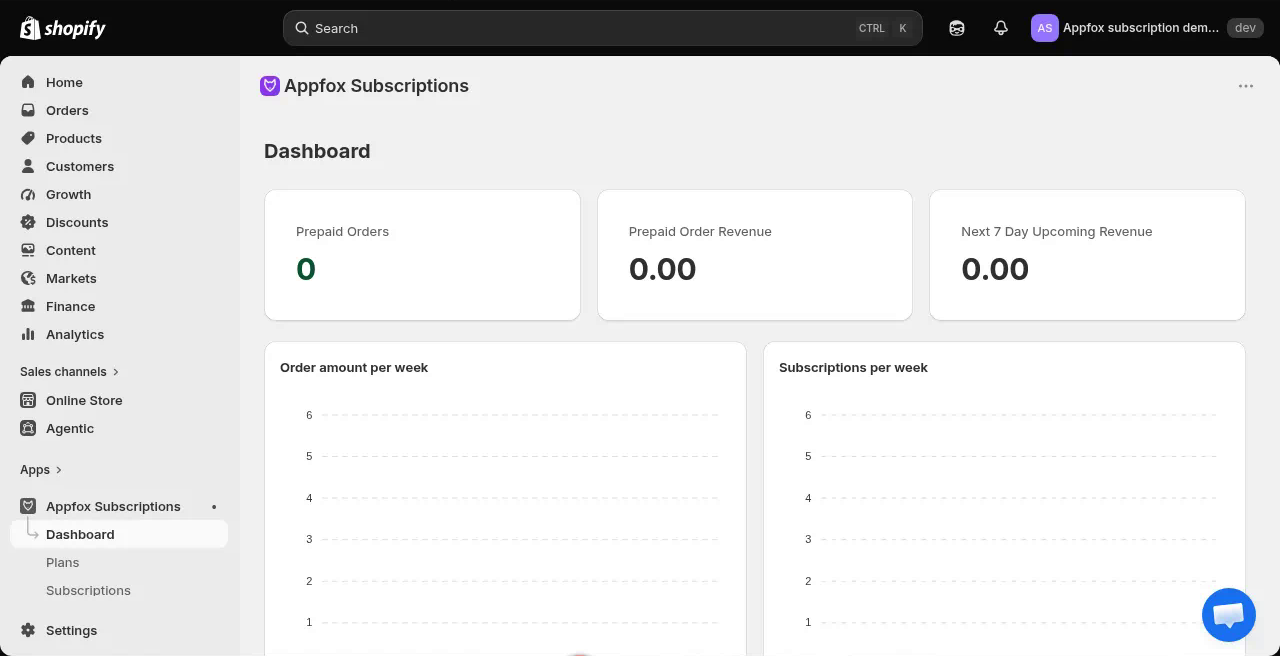Screen dimensions: 1280x656
Task: Click the Home house icon
Action: click(x=28, y=82)
